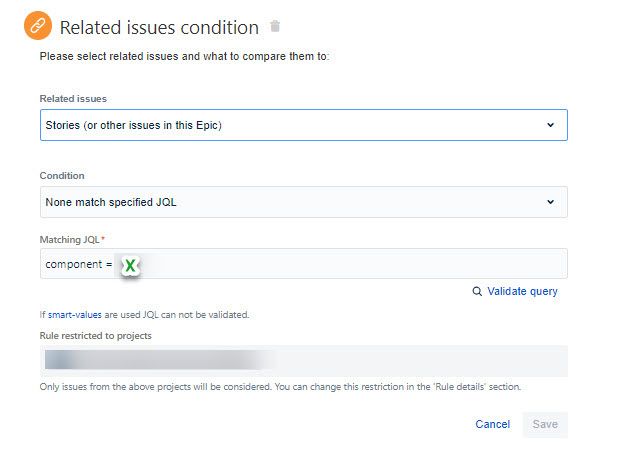Click the Condition field label
Screen dimensions: 642x471
point(62,175)
